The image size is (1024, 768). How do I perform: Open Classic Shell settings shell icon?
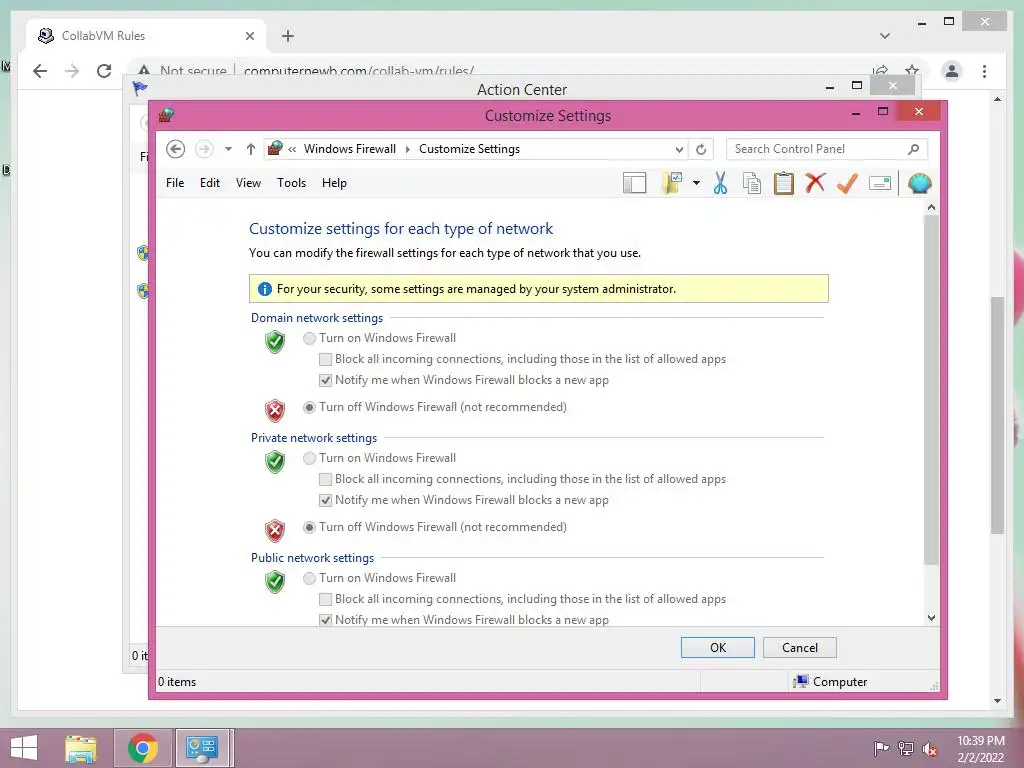point(919,184)
